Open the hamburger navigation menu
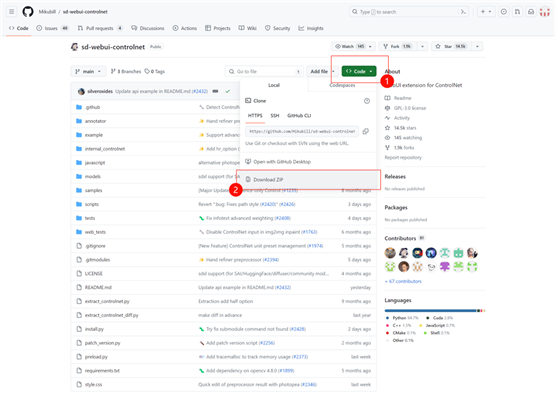Screen dimensions: 556x396 [12, 12]
